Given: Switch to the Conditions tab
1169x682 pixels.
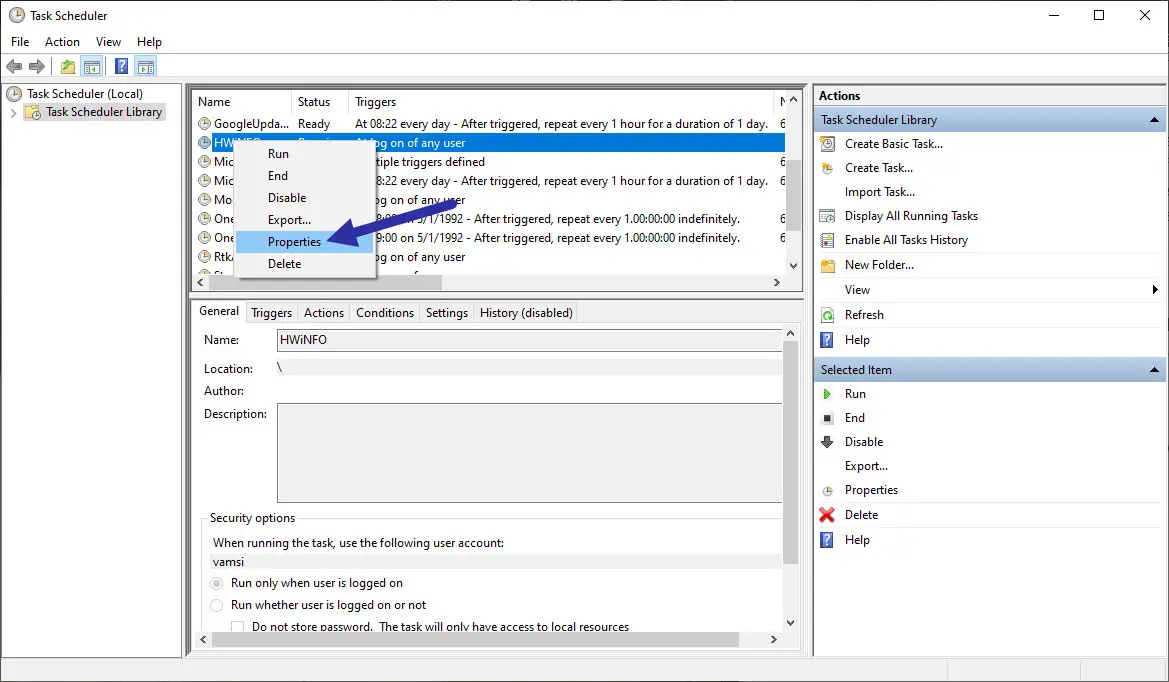Looking at the screenshot, I should pos(385,313).
